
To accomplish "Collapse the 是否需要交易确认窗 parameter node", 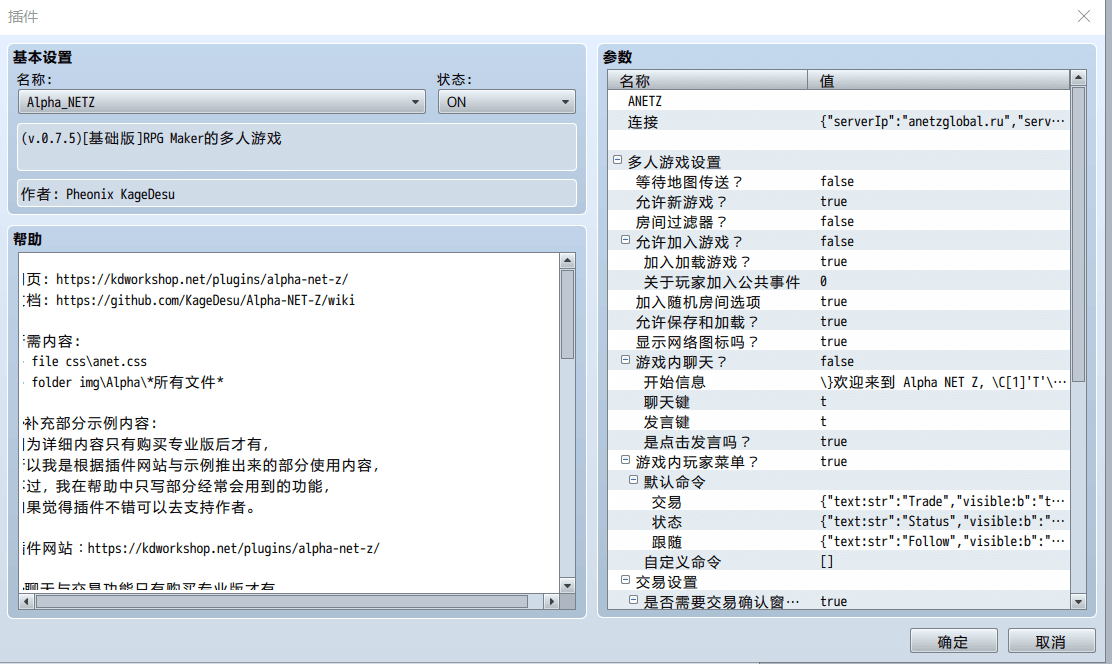I will 633,600.
